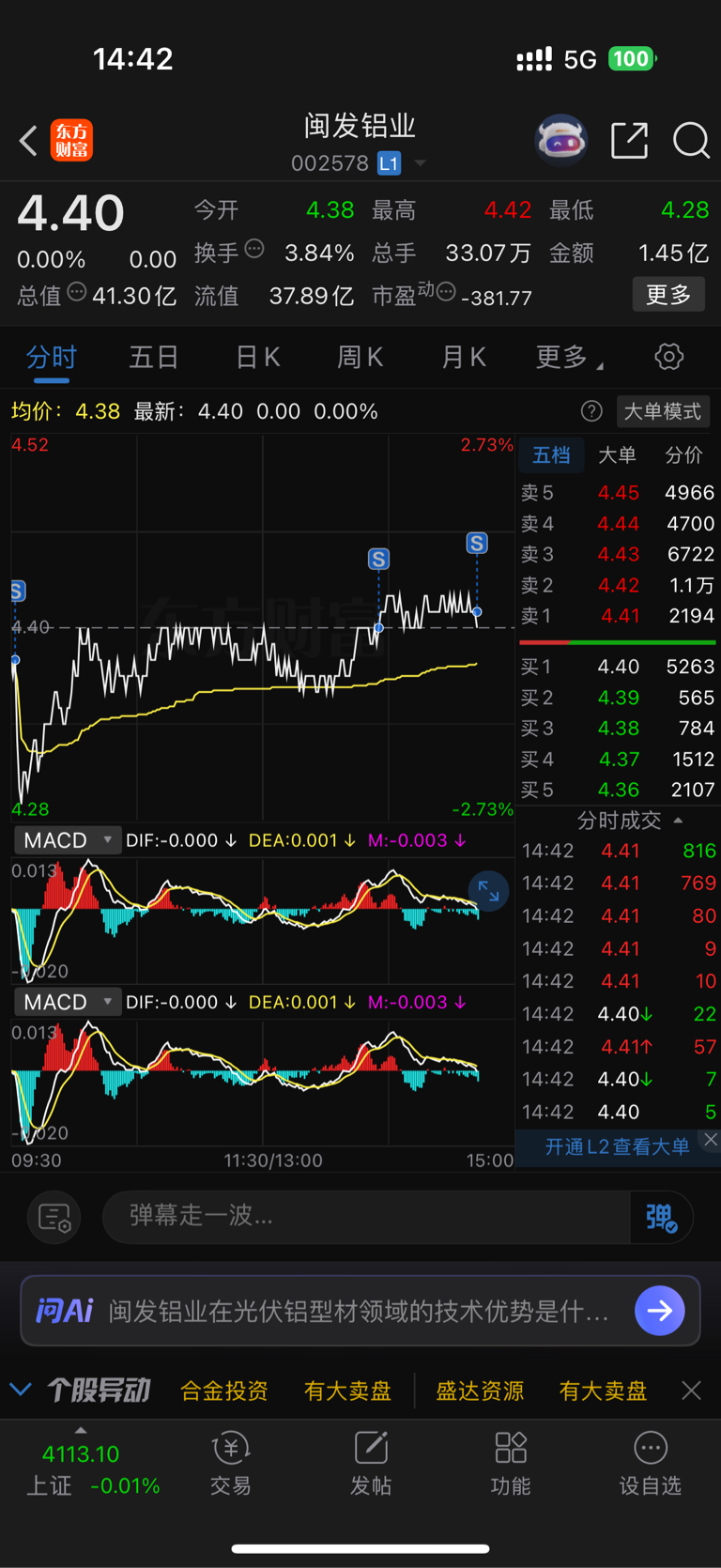The height and width of the screenshot is (1568, 721).
Task: Tap the share icon
Action: (629, 141)
